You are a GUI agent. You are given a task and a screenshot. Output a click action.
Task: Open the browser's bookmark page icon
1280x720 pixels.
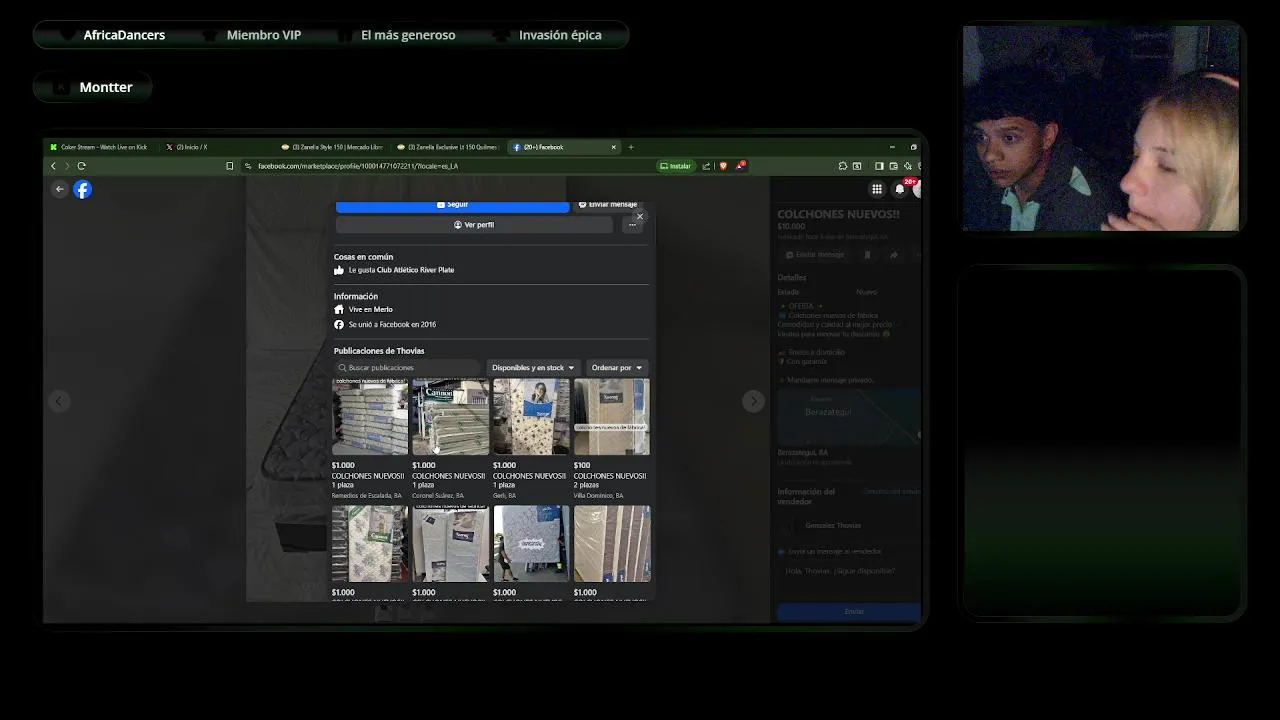pos(229,166)
